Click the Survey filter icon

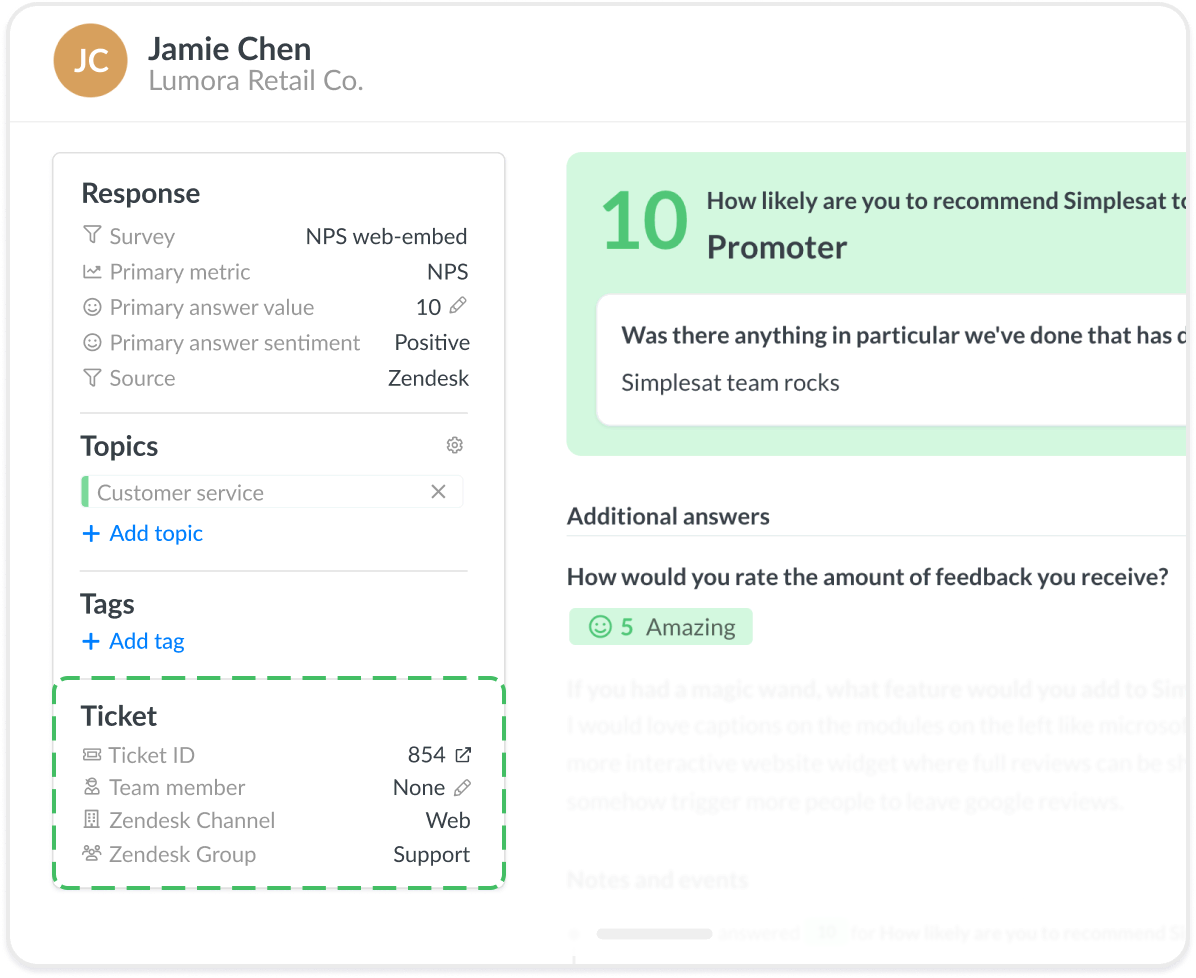[x=92, y=236]
